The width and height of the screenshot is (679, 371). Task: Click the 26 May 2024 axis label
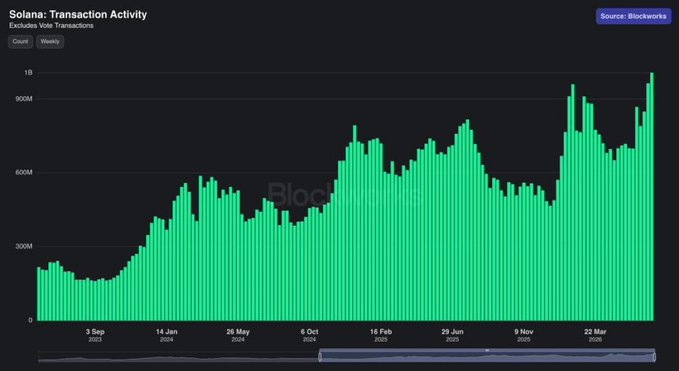click(238, 335)
